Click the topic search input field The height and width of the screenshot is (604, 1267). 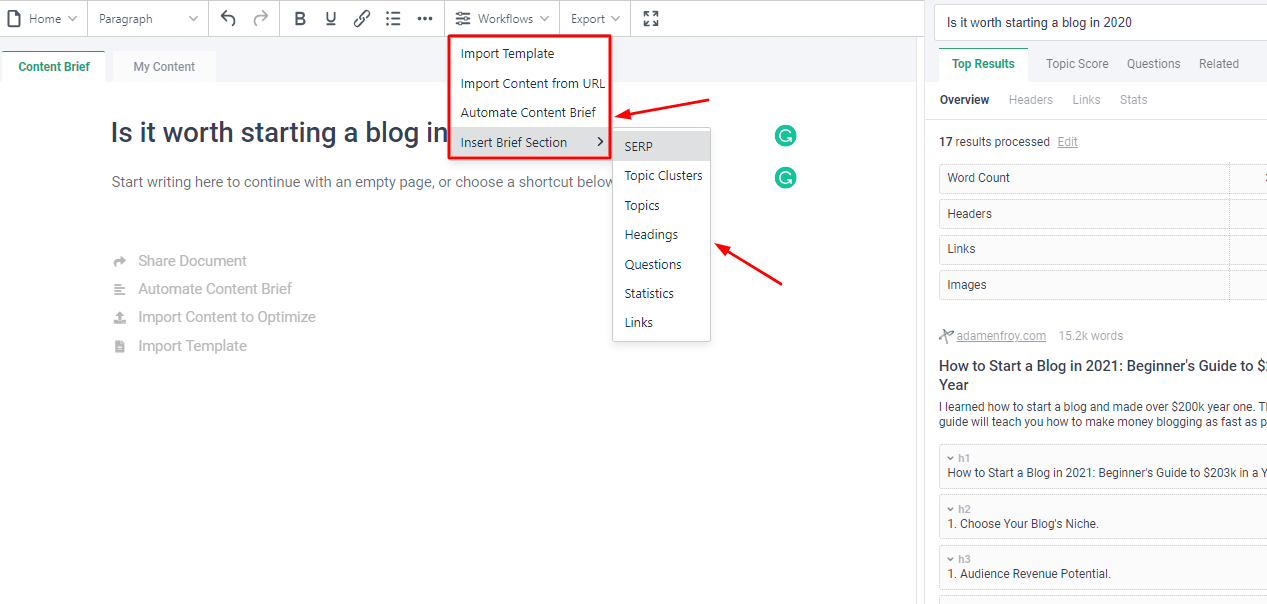tap(1100, 22)
